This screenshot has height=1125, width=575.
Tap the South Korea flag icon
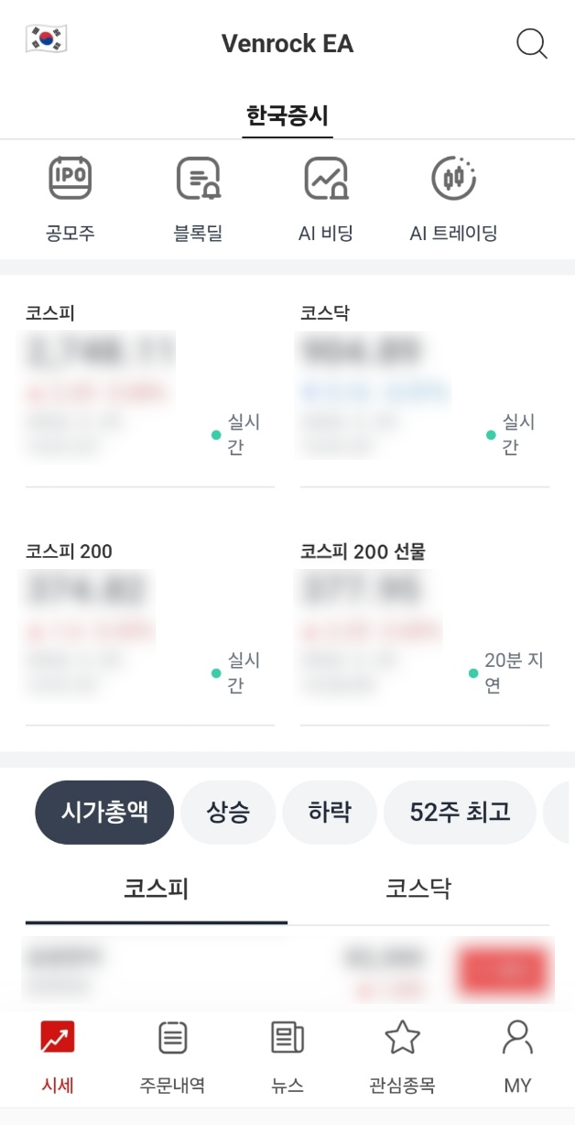47,39
